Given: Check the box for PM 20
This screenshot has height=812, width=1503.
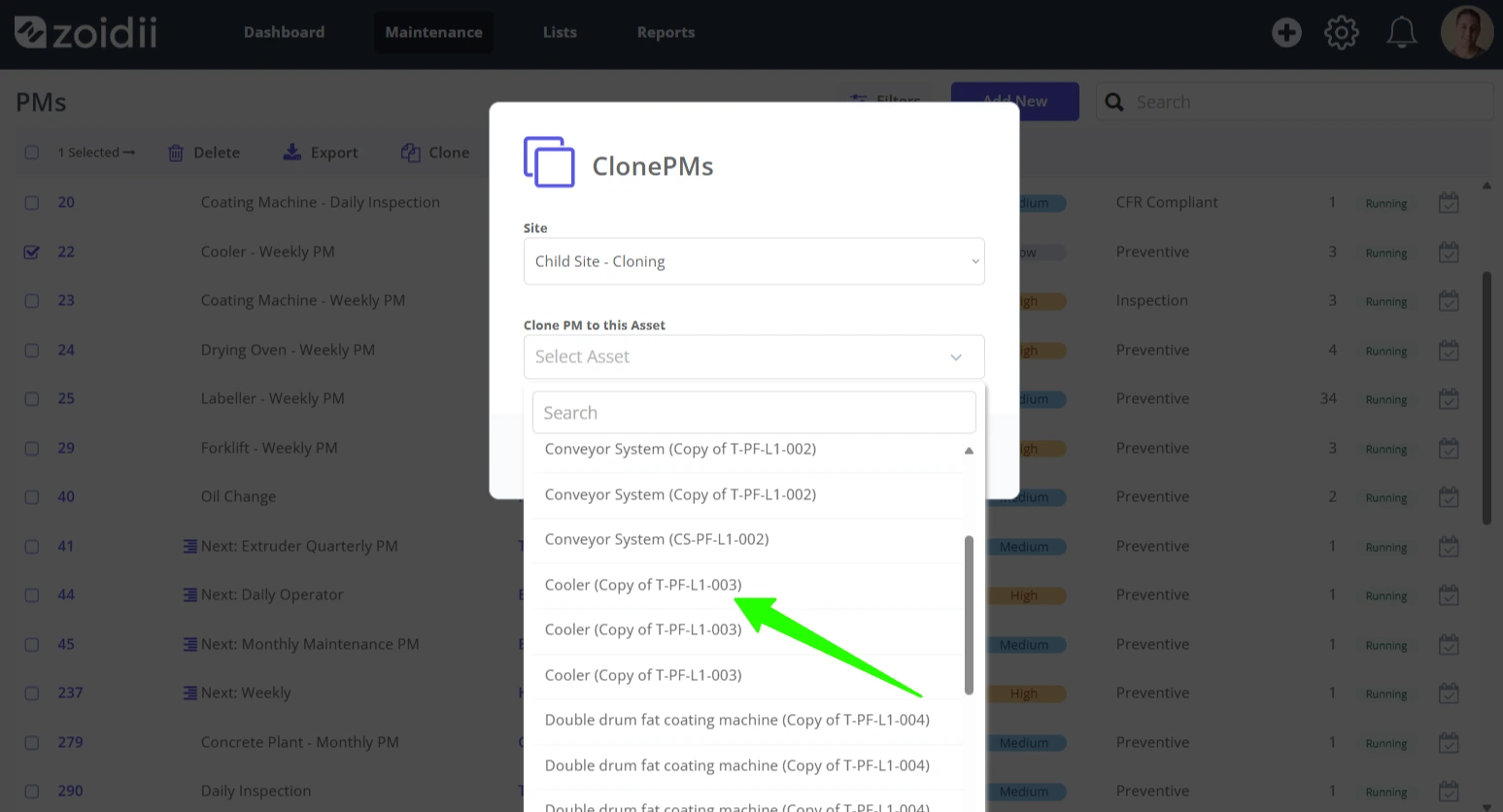Looking at the screenshot, I should 32,203.
